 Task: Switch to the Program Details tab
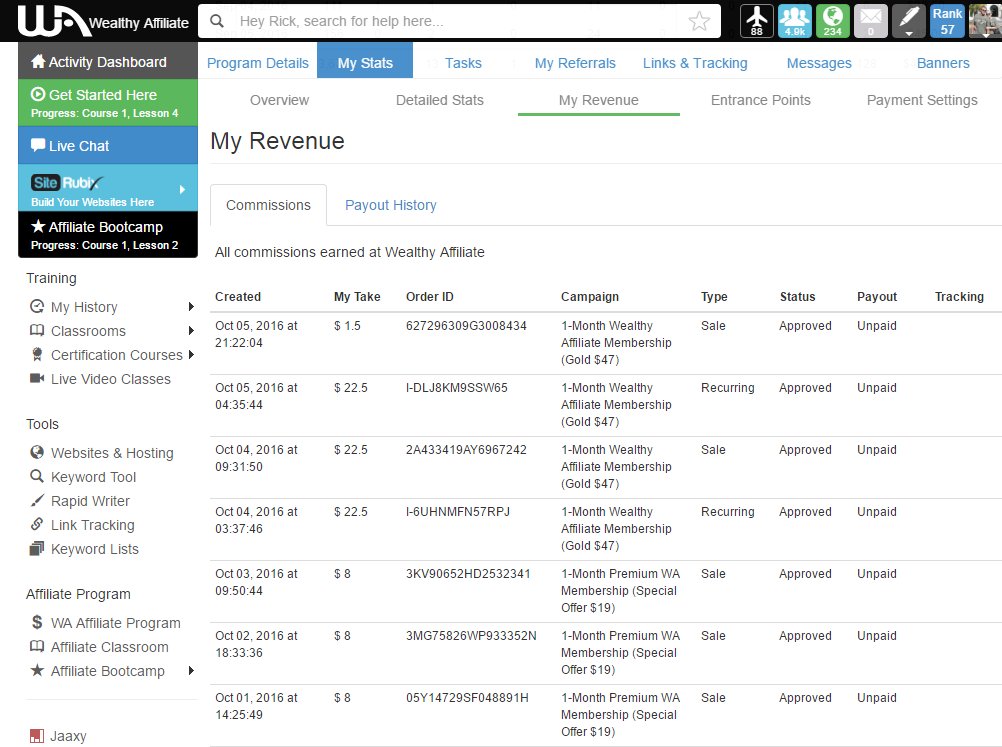pos(258,63)
